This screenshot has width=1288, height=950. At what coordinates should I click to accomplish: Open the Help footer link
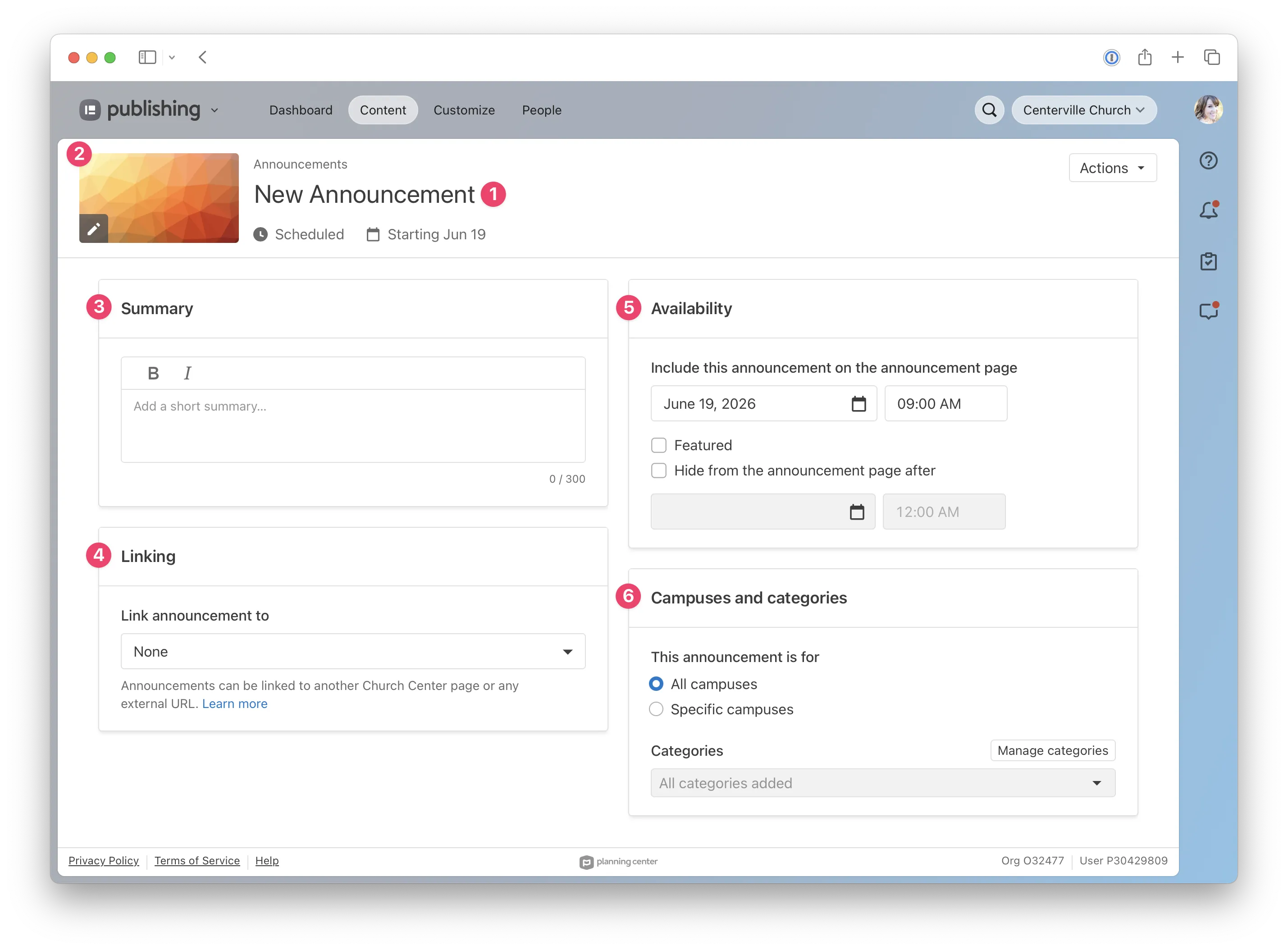pyautogui.click(x=267, y=861)
